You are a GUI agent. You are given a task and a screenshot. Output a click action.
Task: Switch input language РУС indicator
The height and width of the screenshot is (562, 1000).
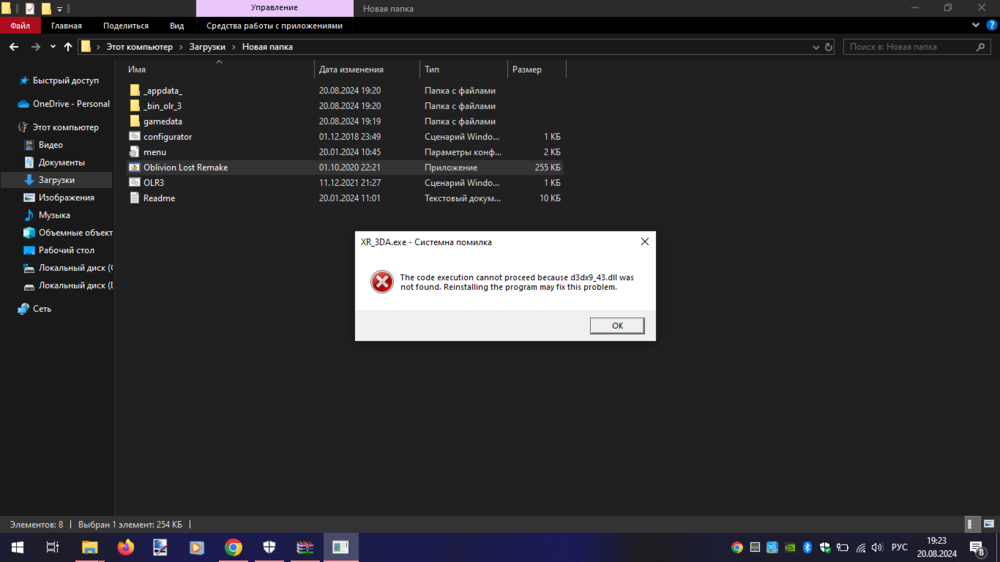[899, 547]
